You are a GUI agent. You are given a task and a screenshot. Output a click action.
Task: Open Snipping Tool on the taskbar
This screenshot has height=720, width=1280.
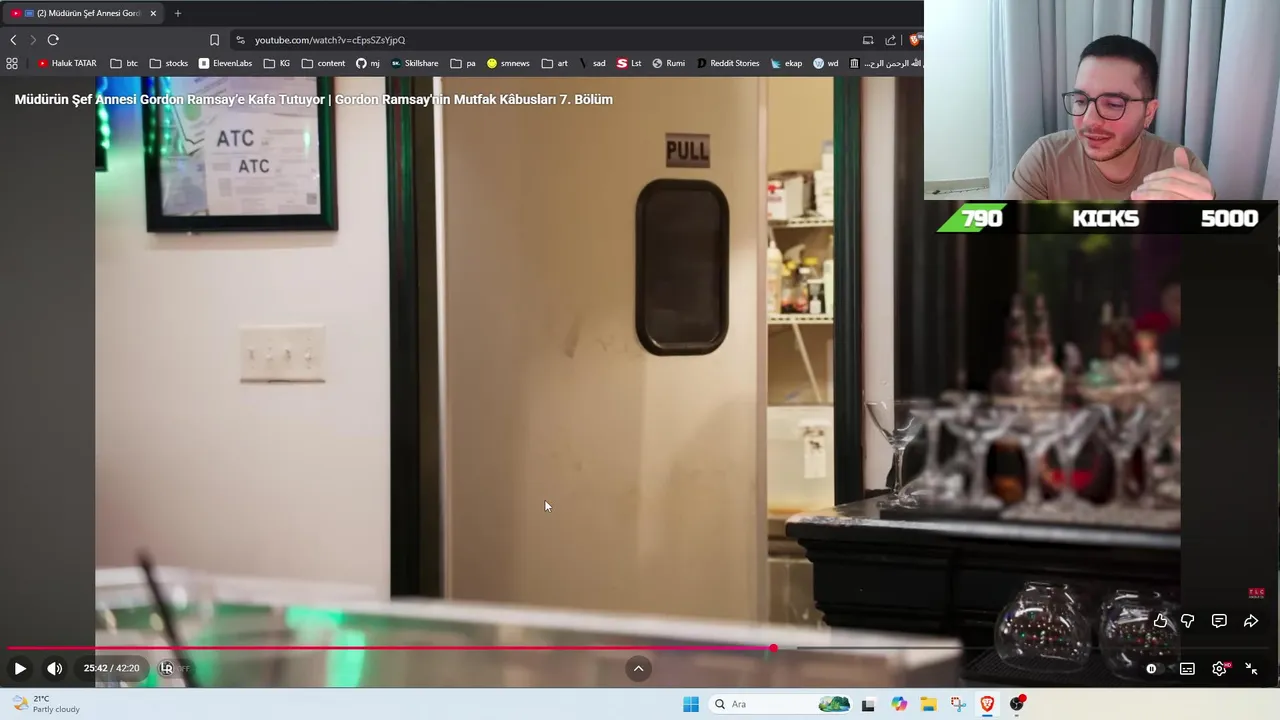tap(958, 704)
